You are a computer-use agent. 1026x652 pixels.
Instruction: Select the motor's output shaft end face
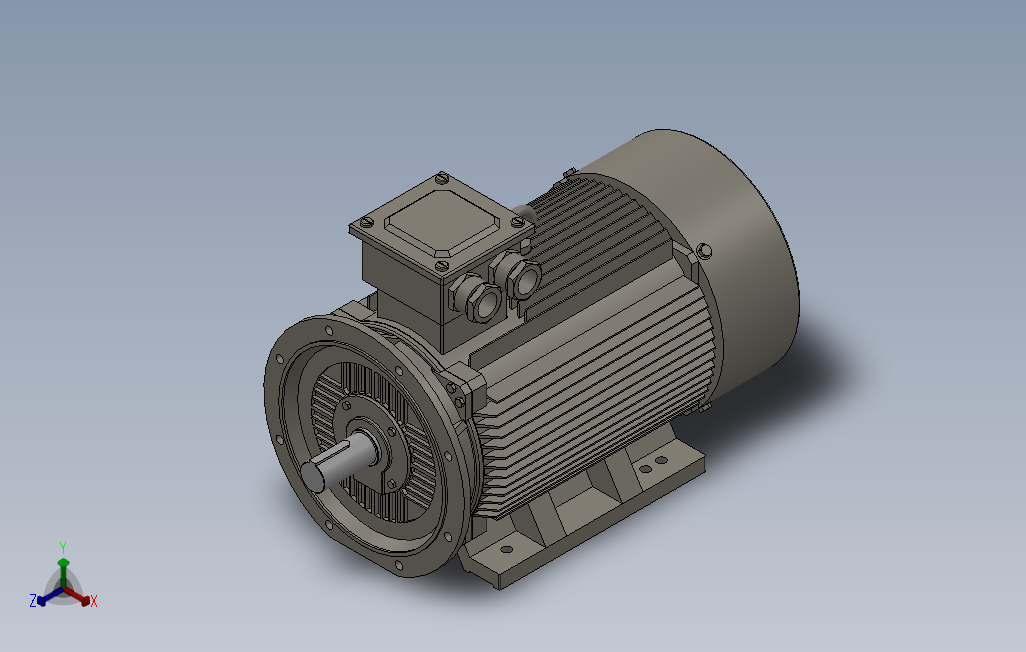312,476
